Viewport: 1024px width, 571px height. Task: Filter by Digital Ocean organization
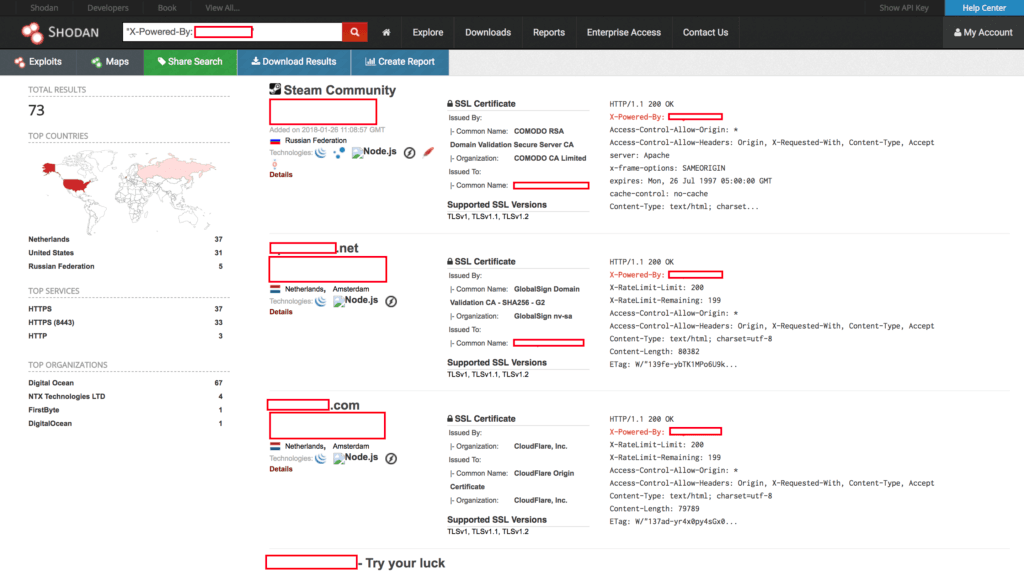51,383
